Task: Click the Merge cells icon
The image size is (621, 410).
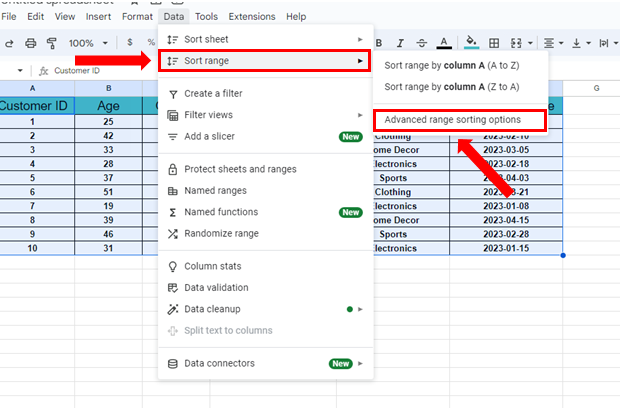Action: tap(516, 43)
